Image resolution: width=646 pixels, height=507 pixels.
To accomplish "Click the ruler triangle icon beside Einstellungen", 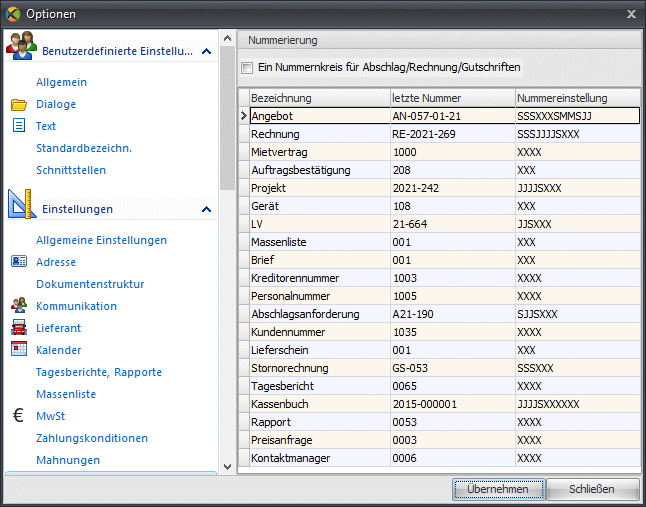I will [x=22, y=204].
